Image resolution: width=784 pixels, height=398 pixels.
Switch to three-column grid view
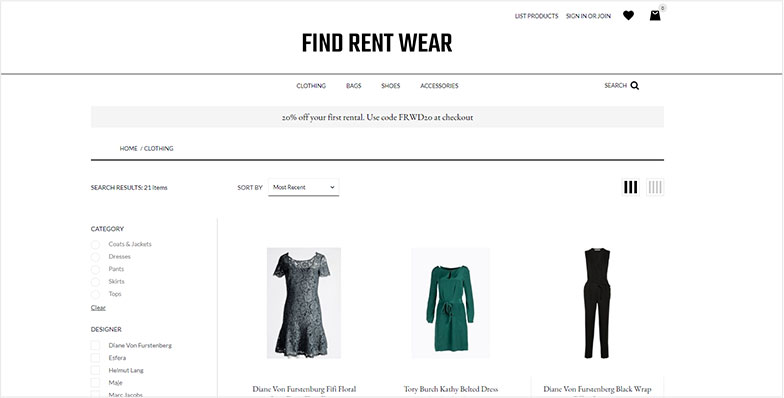[x=630, y=187]
